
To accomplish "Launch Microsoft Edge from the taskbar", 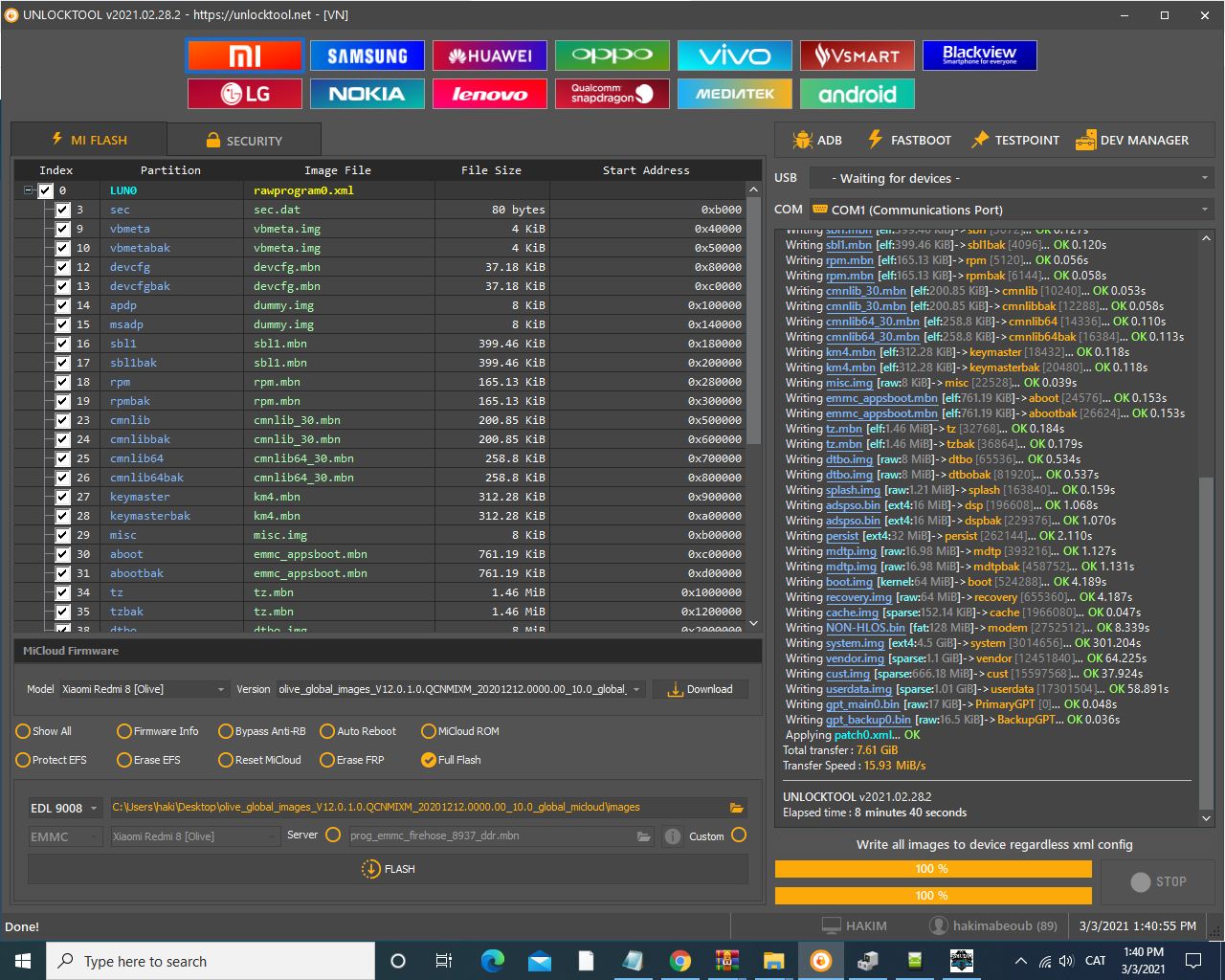I will [493, 961].
